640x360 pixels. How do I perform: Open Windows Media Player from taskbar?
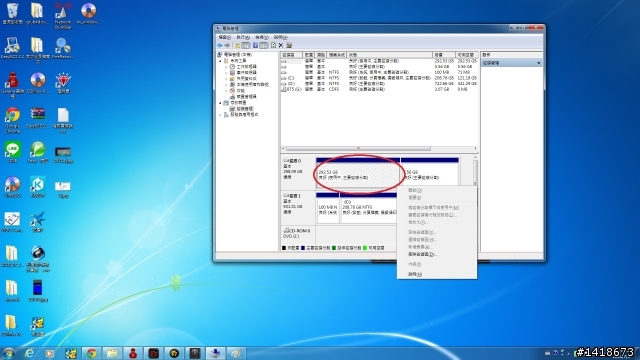[50, 353]
